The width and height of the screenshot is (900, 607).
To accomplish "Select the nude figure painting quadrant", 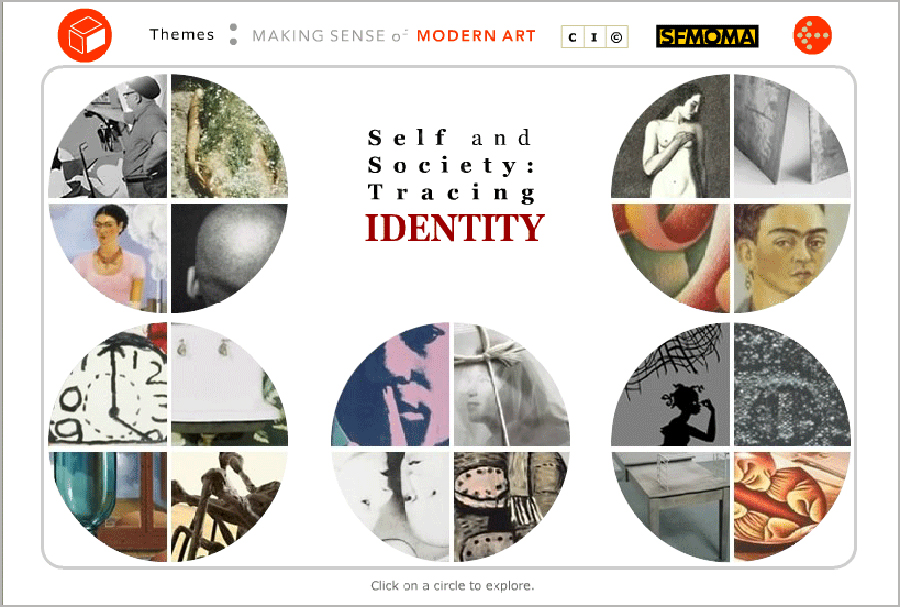I will (x=671, y=137).
